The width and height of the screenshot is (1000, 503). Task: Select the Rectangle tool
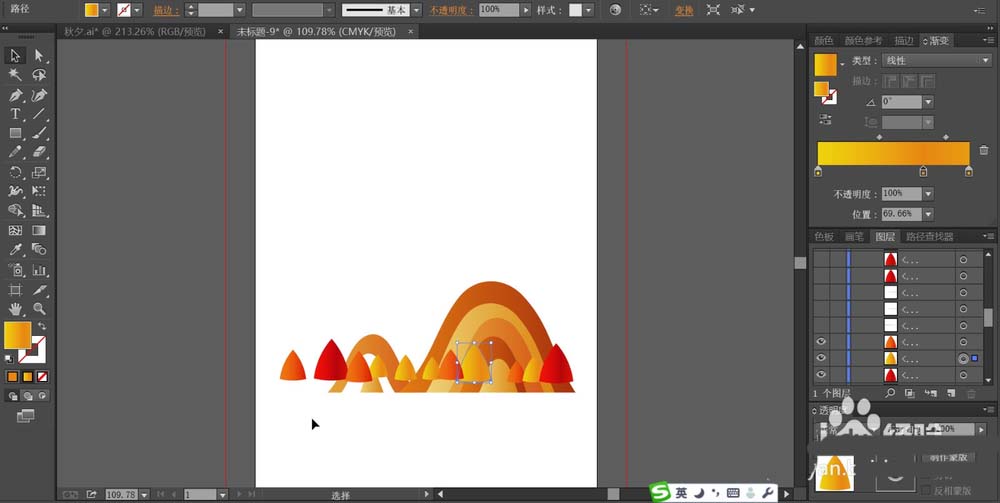pyautogui.click(x=15, y=133)
